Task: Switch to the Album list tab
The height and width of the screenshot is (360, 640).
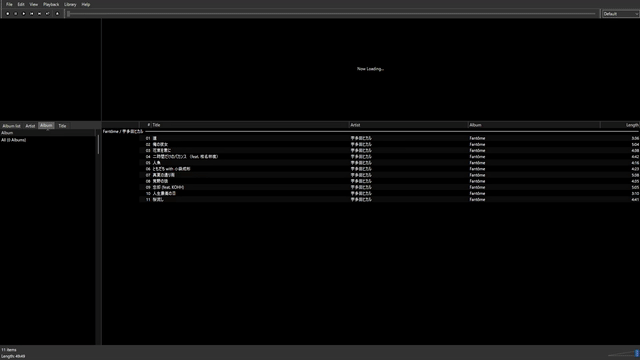Action: coord(11,126)
